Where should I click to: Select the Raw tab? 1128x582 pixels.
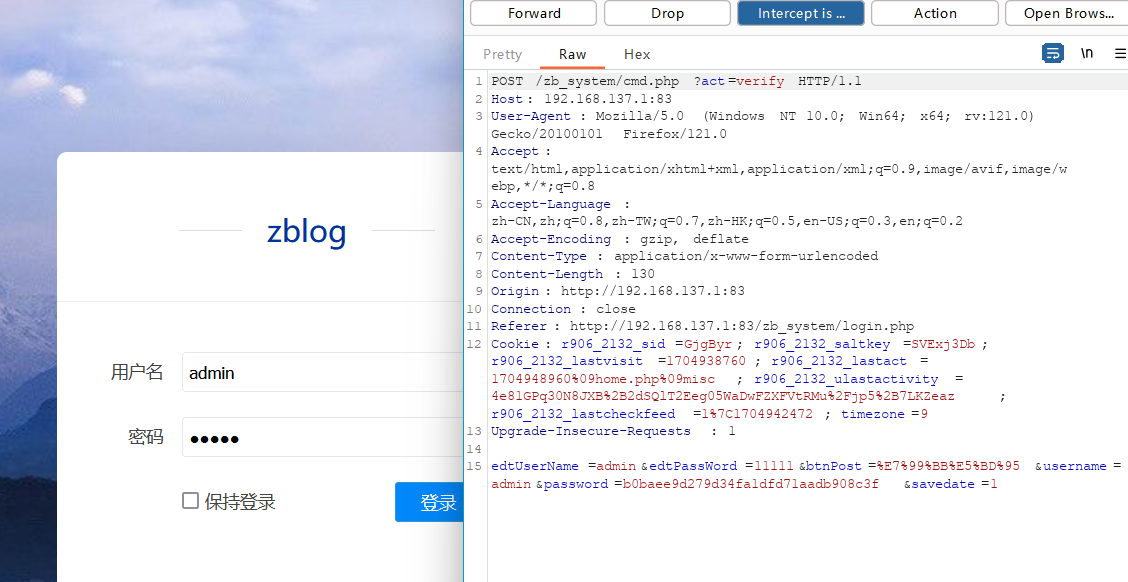click(x=573, y=54)
